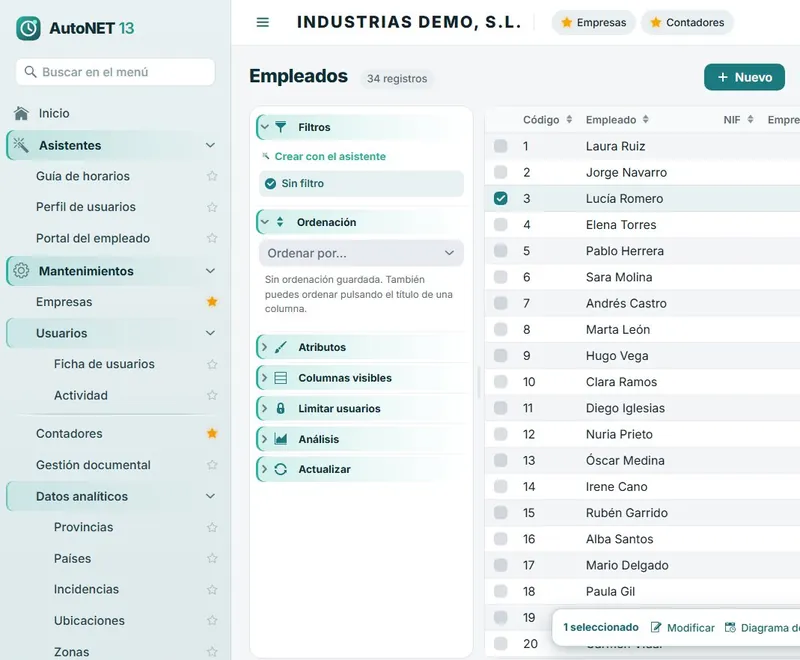Check the box for Nuria Prieto

(501, 434)
